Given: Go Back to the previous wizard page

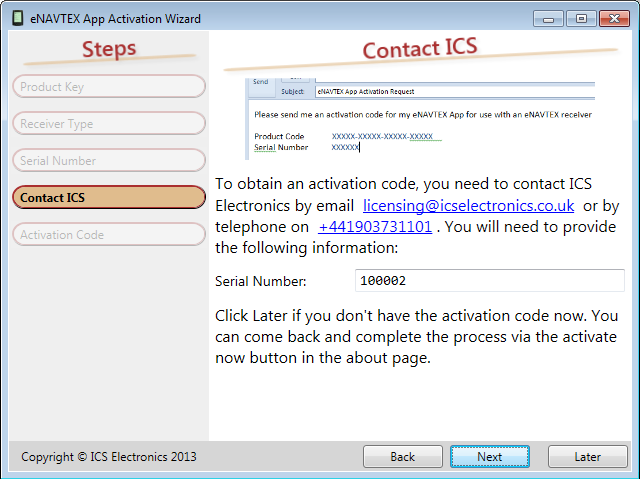Looking at the screenshot, I should (x=402, y=457).
